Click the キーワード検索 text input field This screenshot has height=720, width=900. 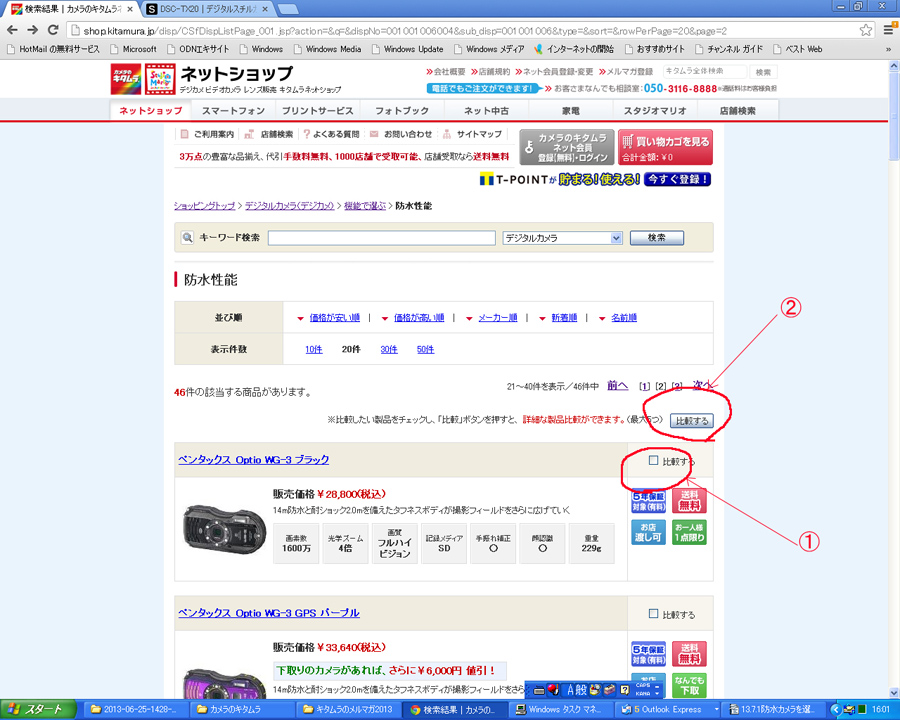tap(381, 238)
